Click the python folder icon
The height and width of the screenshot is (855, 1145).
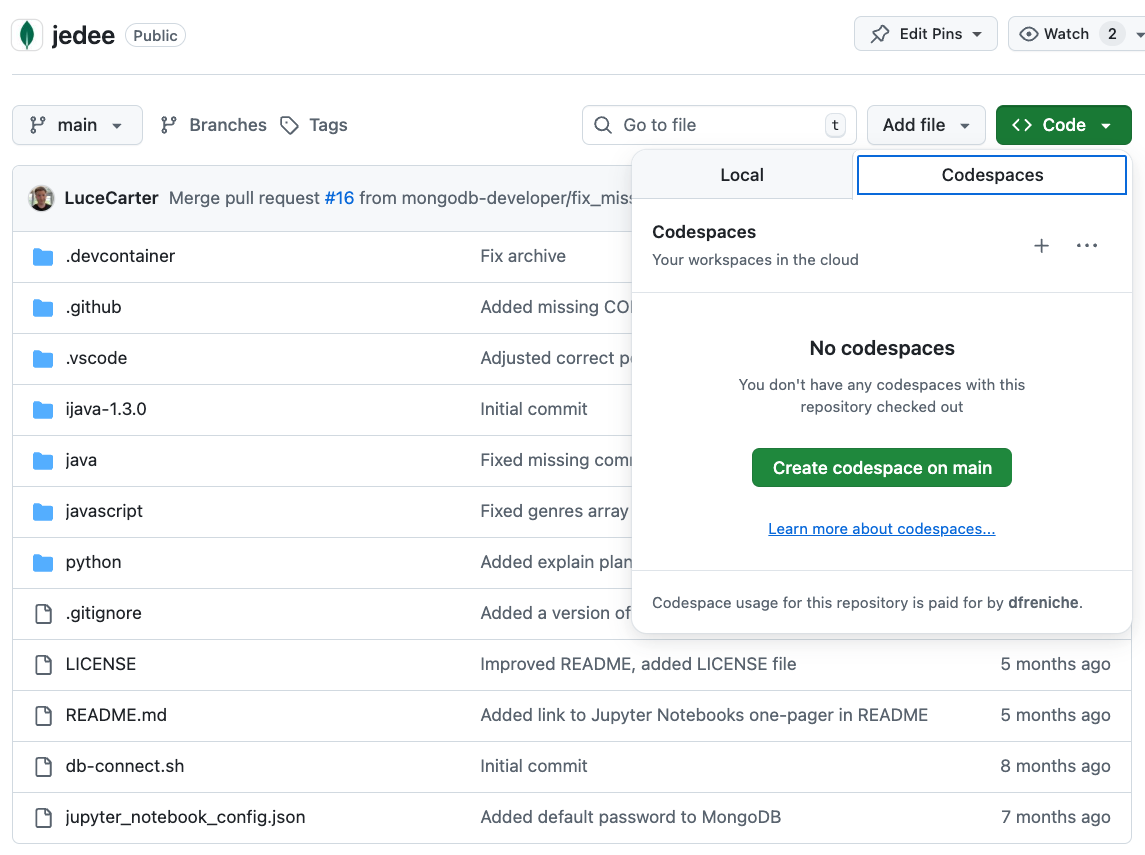pyautogui.click(x=43, y=563)
